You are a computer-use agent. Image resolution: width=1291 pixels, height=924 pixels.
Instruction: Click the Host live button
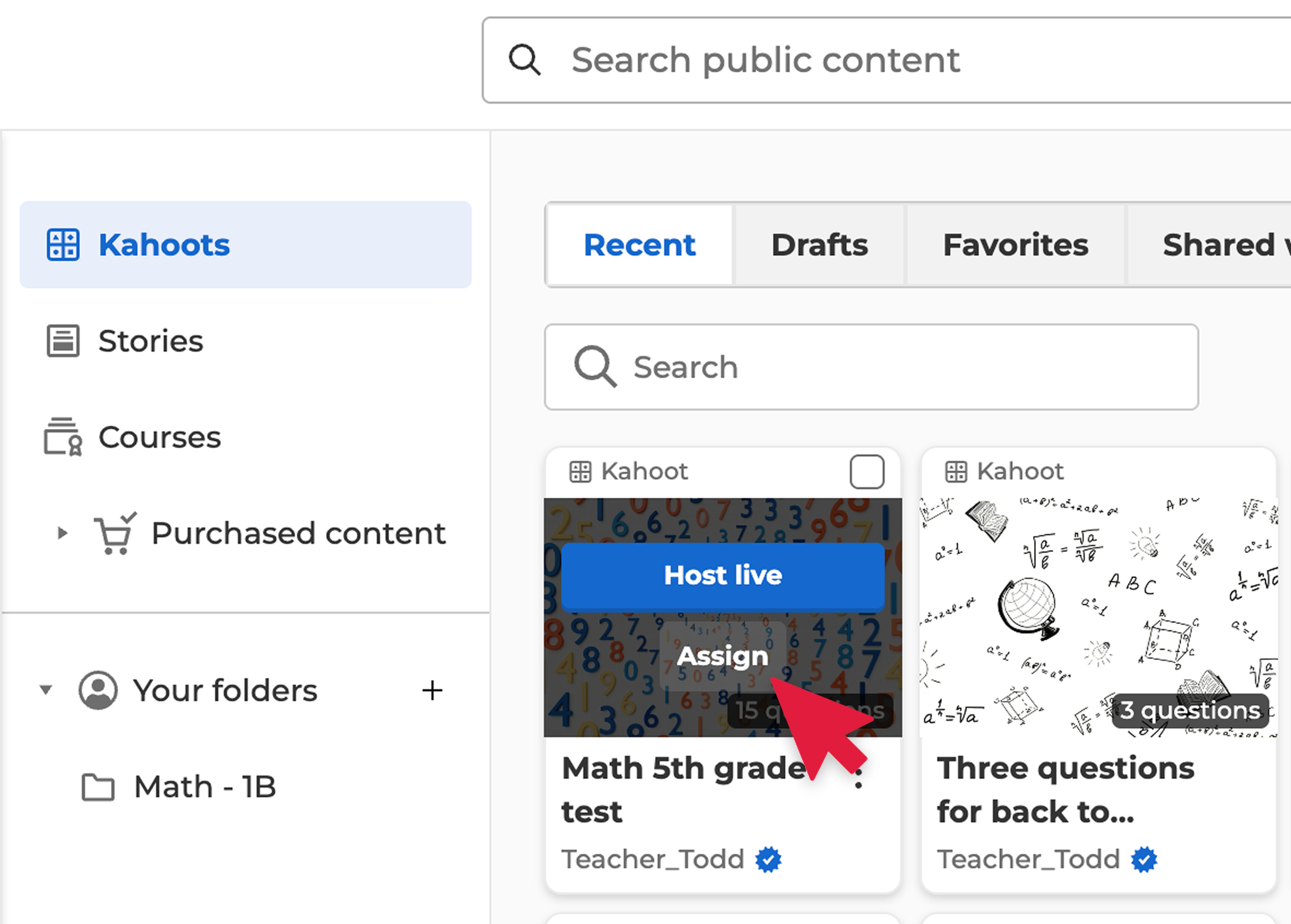pyautogui.click(x=722, y=575)
